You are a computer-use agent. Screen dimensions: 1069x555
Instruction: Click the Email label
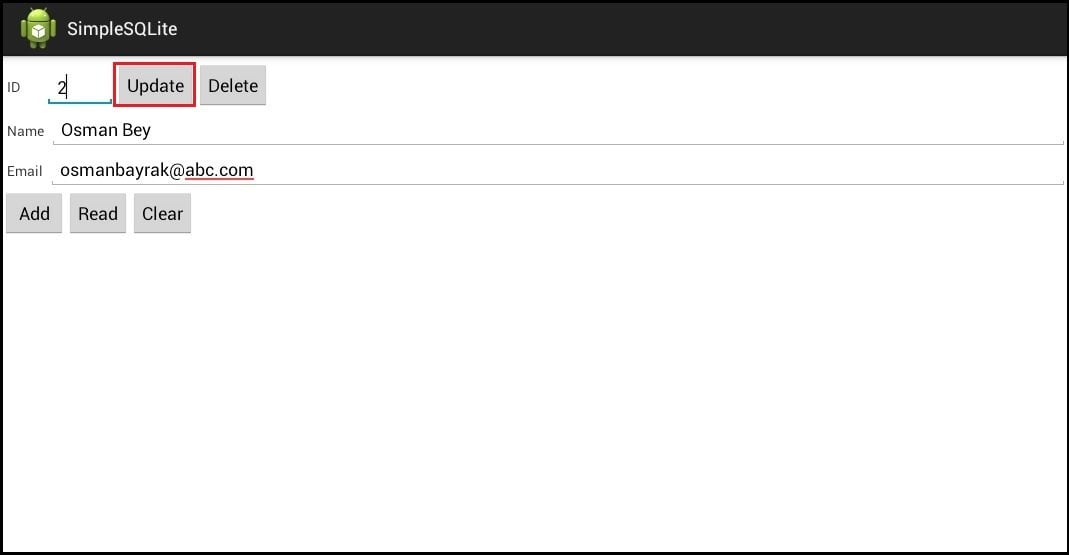25,171
